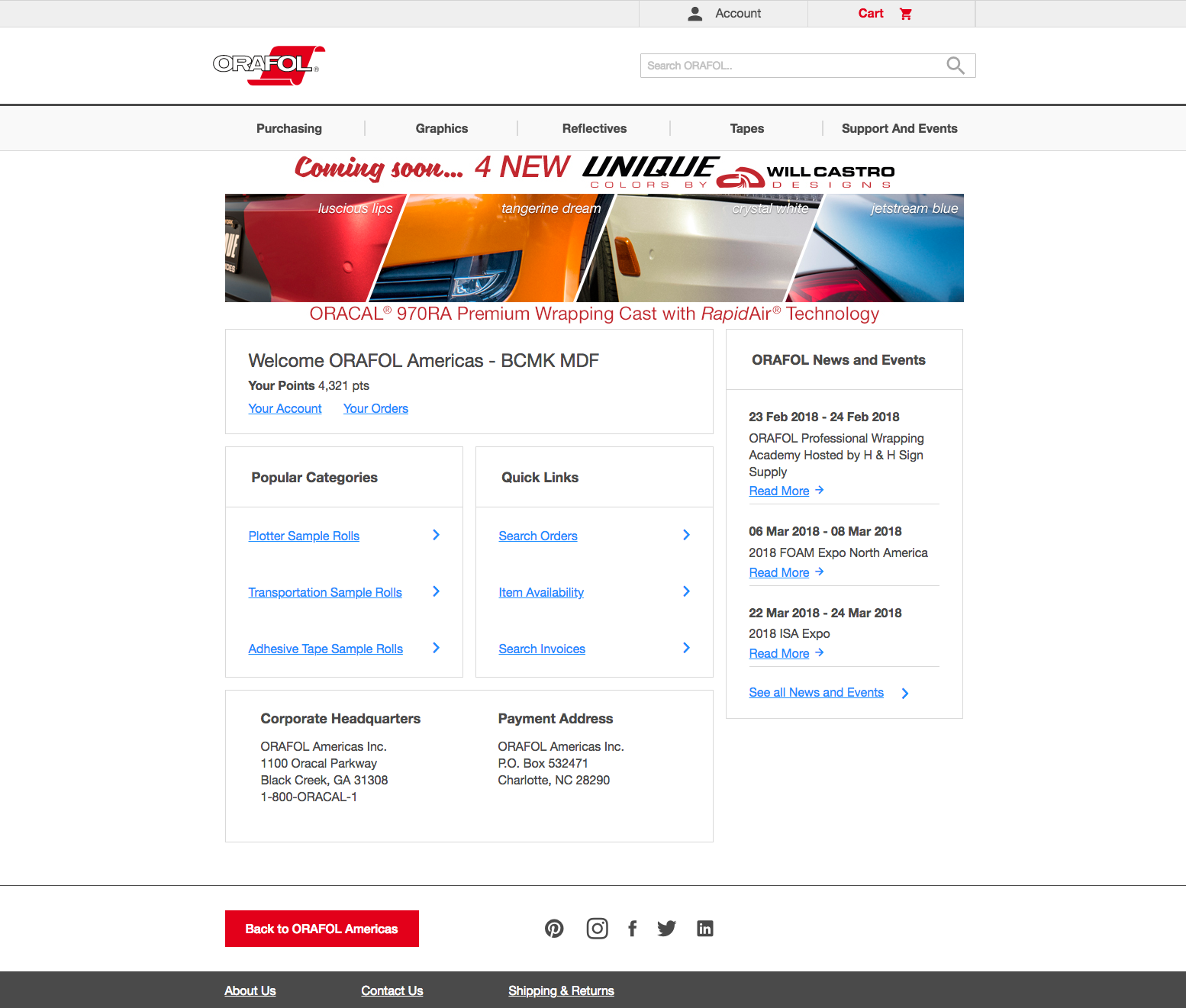Open the Purchasing menu
Viewport: 1186px width, 1008px height.
tap(289, 128)
